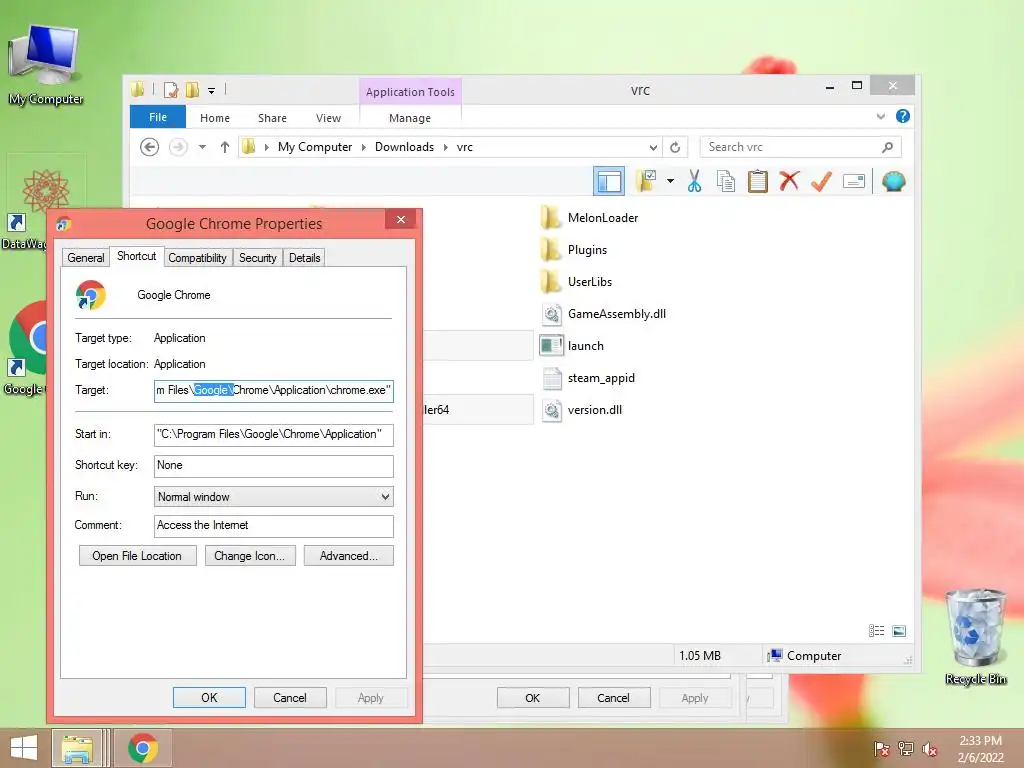Open the File ribbon tab
This screenshot has height=768, width=1024.
pyautogui.click(x=158, y=117)
